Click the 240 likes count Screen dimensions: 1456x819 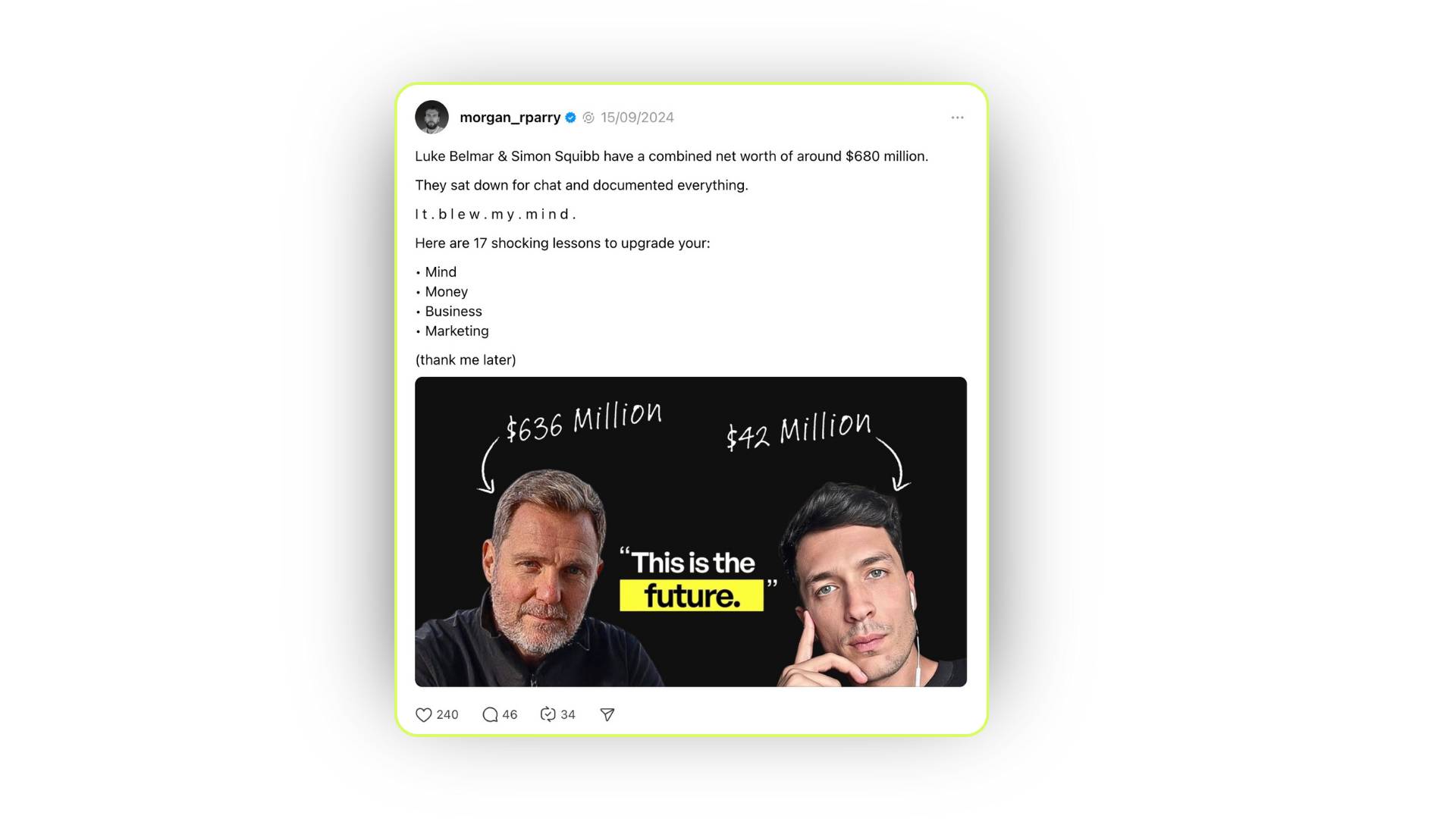click(447, 714)
